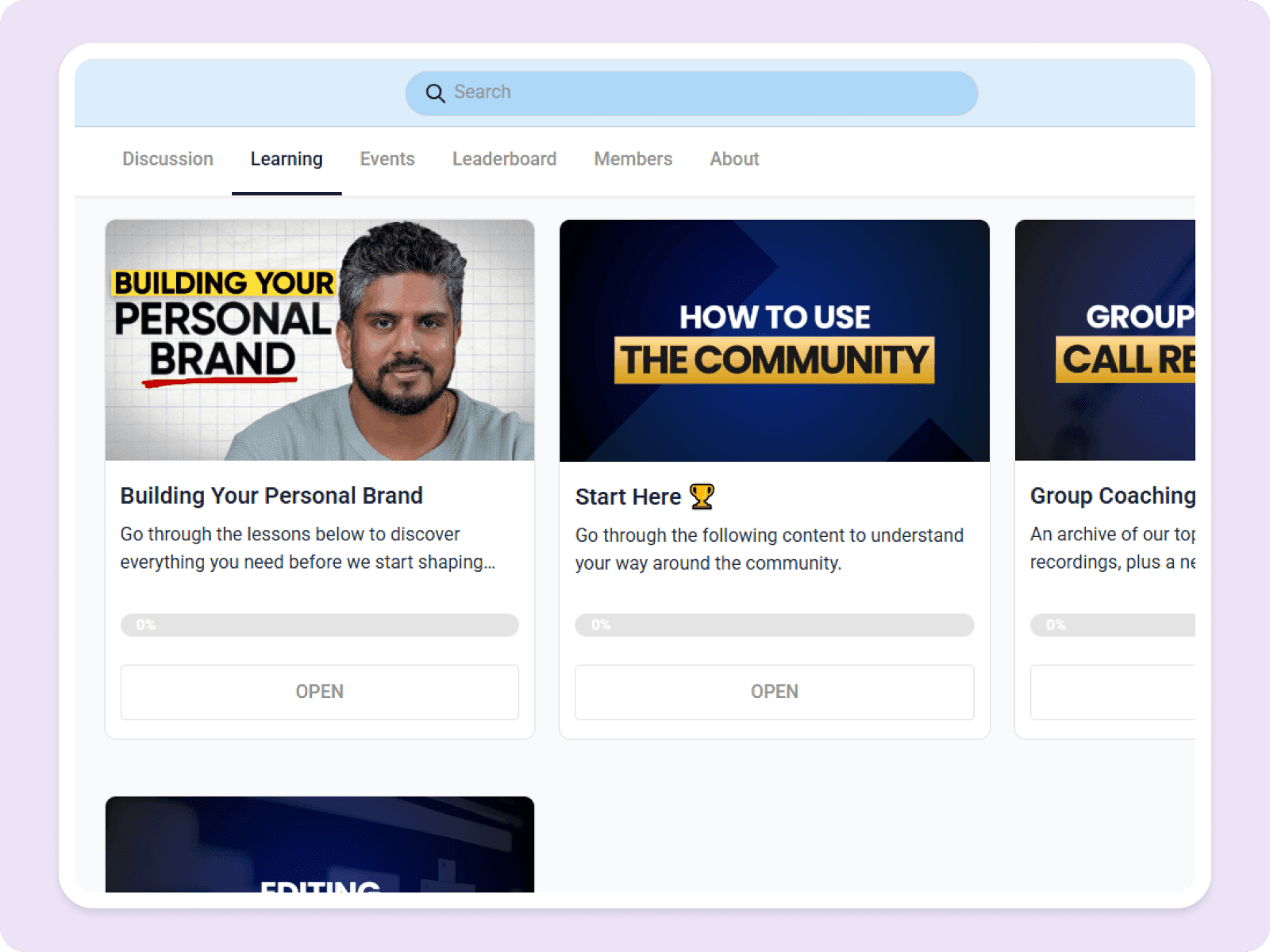The height and width of the screenshot is (952, 1270).
Task: Click the Start Here course progress bar
Action: (x=775, y=625)
